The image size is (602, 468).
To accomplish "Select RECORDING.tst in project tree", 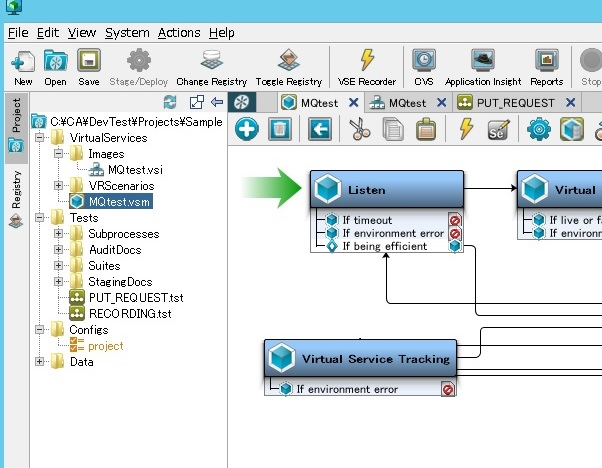I will pos(123,313).
